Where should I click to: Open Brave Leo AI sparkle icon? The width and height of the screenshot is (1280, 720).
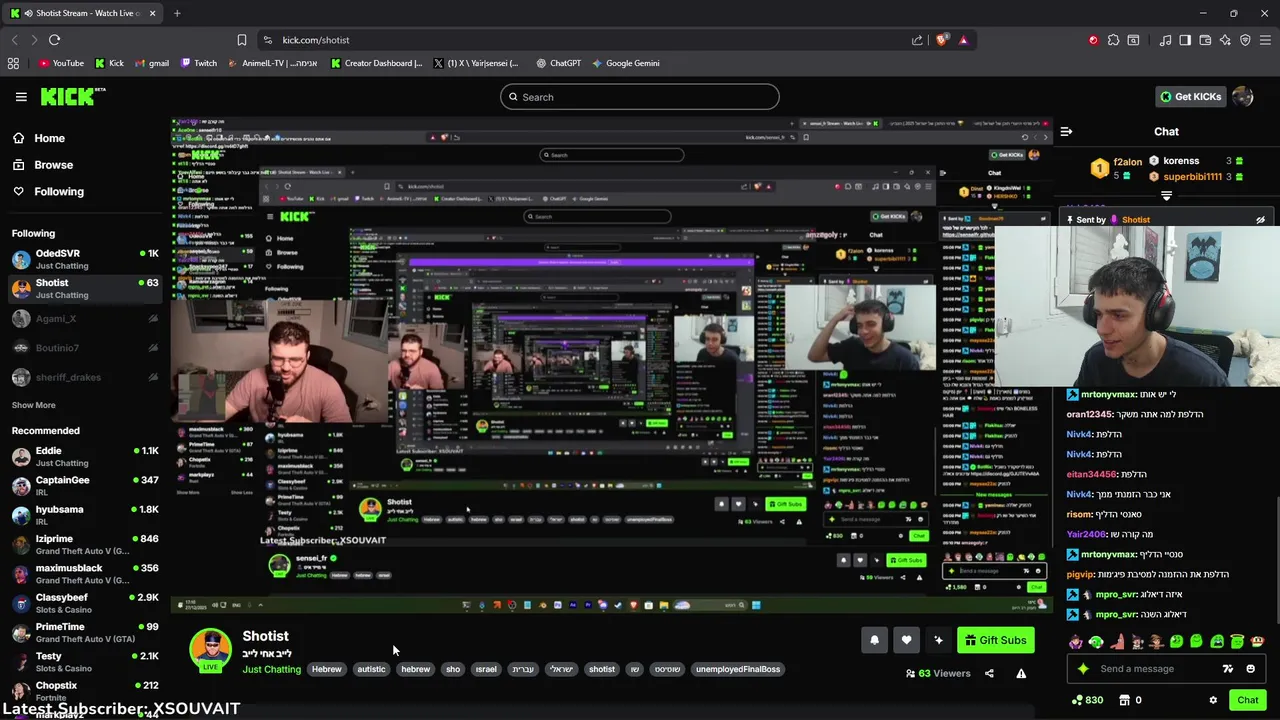coord(1225,40)
